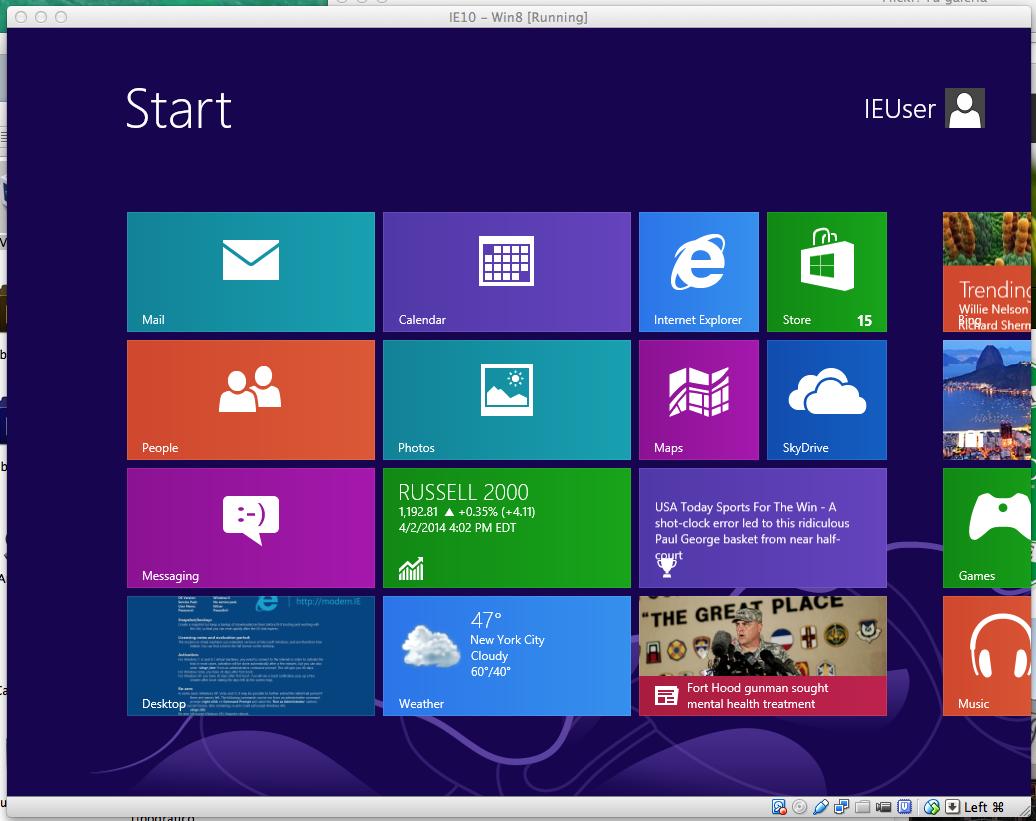The image size is (1036, 821).
Task: Open the Maps tile
Action: 698,399
